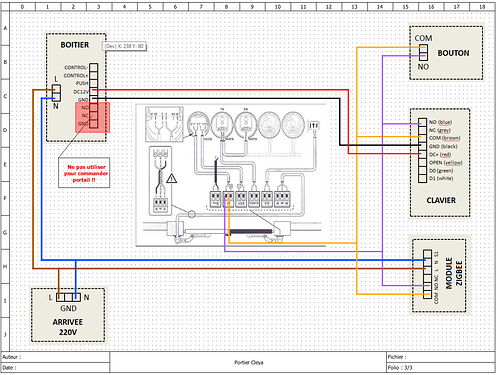This screenshot has width=497, height=375.
Task: Select the black GND horizontal wire
Action: 216,98
